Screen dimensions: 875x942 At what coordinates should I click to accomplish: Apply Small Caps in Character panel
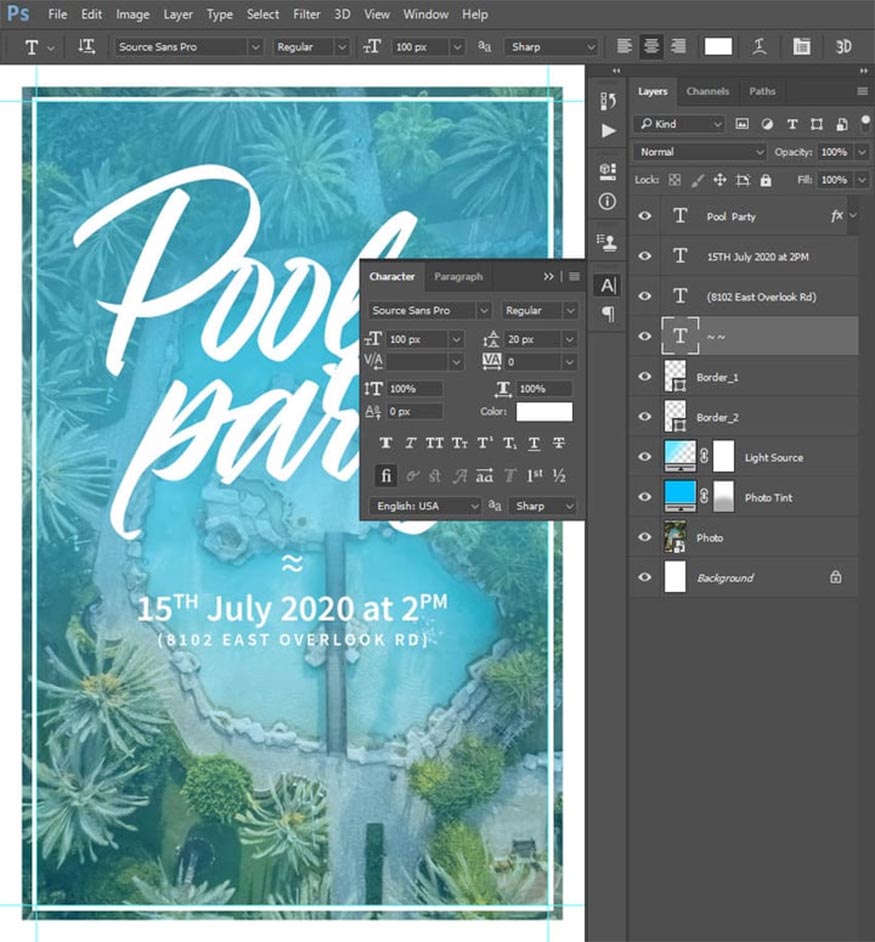[x=460, y=443]
